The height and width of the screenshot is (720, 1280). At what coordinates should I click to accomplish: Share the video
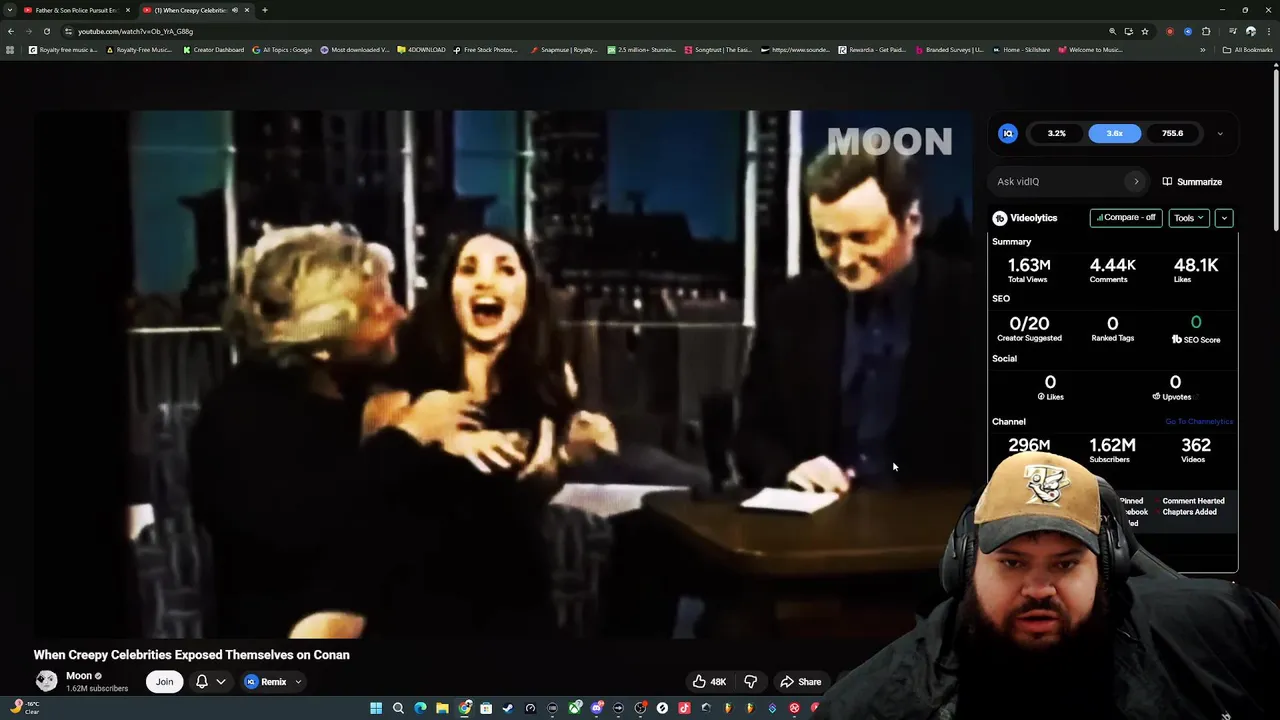(801, 682)
